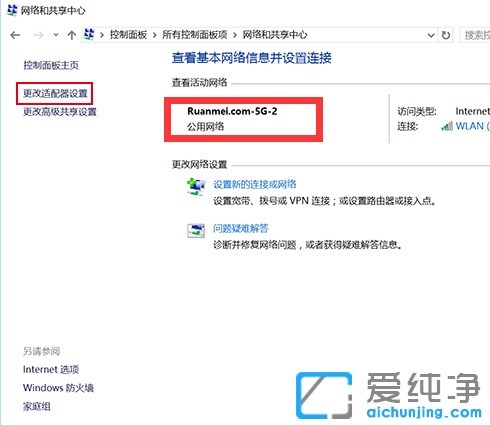The height and width of the screenshot is (425, 490).
Task: Click 查看基本网络信息并设置连接 heading
Action: (x=252, y=58)
